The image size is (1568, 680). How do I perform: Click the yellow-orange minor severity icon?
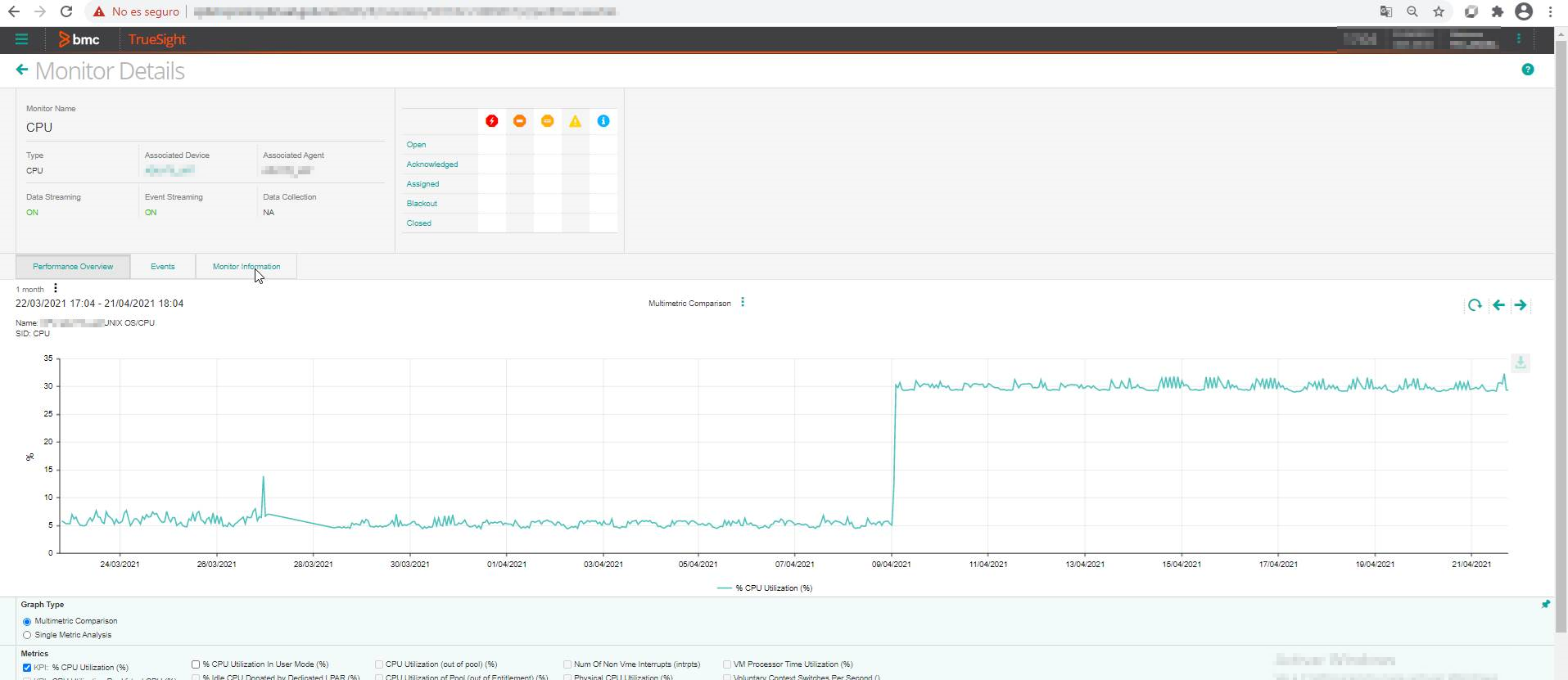point(547,121)
